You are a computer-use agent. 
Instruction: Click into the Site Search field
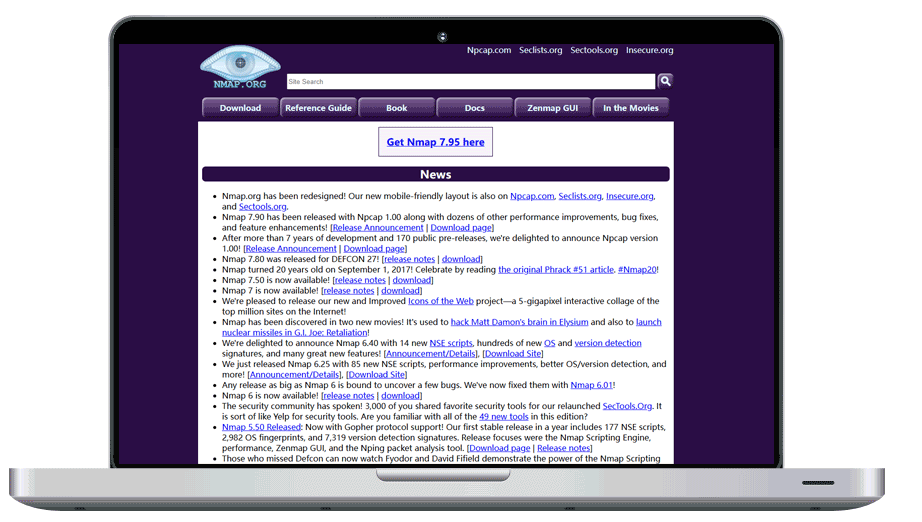pyautogui.click(x=470, y=82)
